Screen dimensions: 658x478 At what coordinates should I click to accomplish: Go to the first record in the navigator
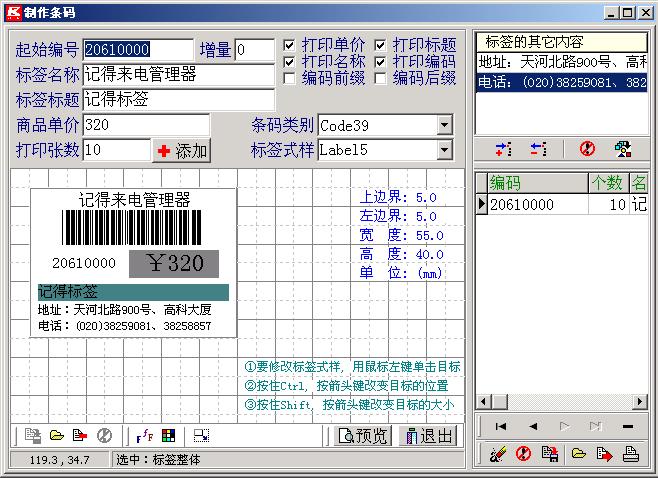coord(500,426)
